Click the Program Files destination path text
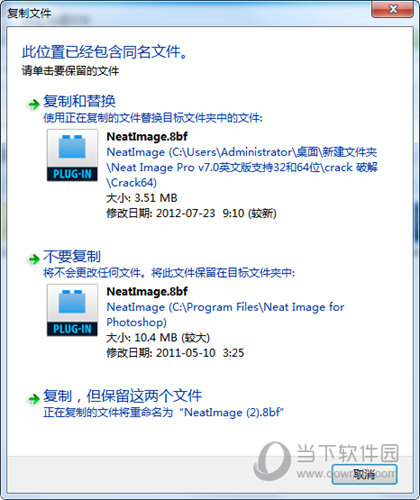 pos(225,314)
